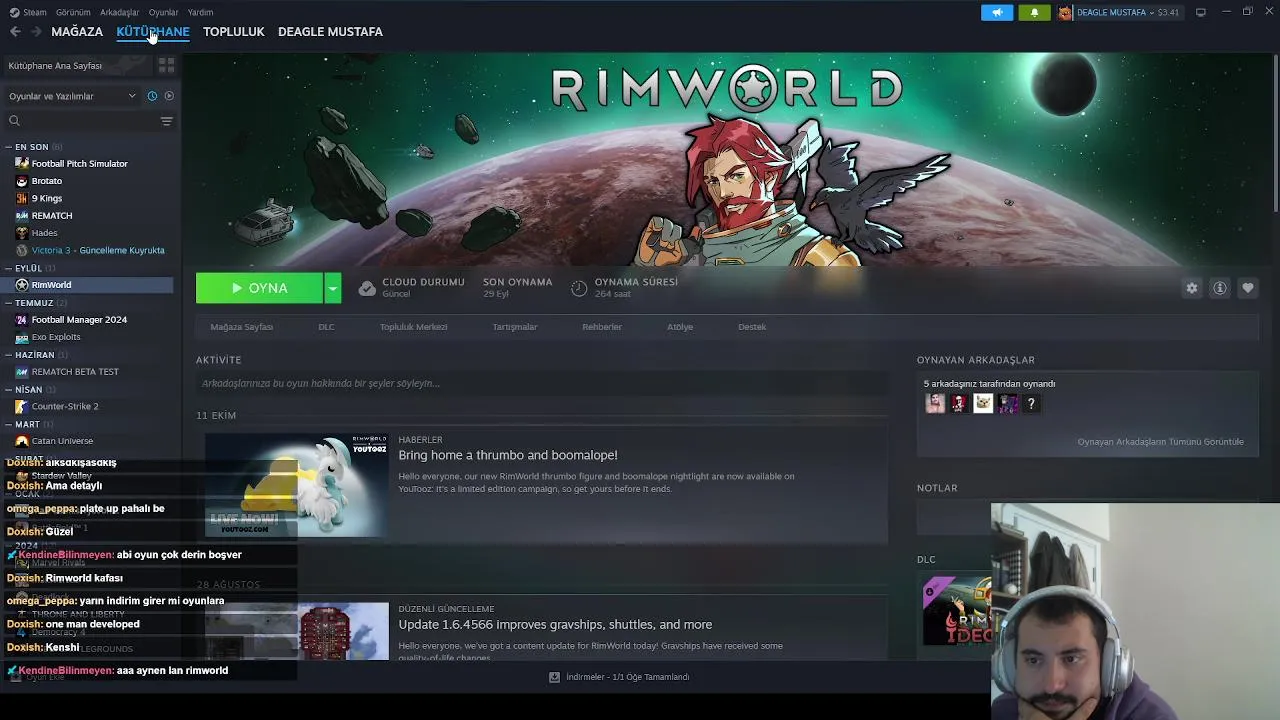Open İndirmeler download status bar
The image size is (1280, 720).
tap(619, 677)
